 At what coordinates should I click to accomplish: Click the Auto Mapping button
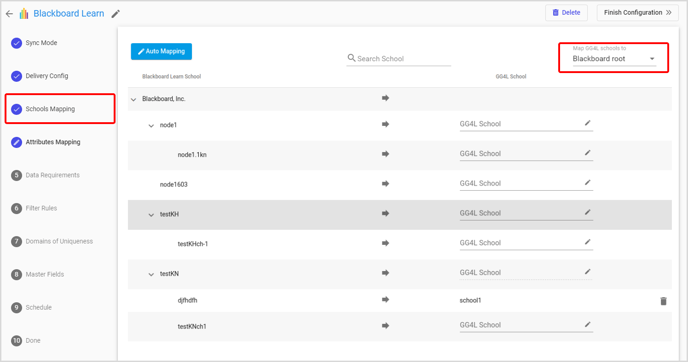click(x=161, y=51)
